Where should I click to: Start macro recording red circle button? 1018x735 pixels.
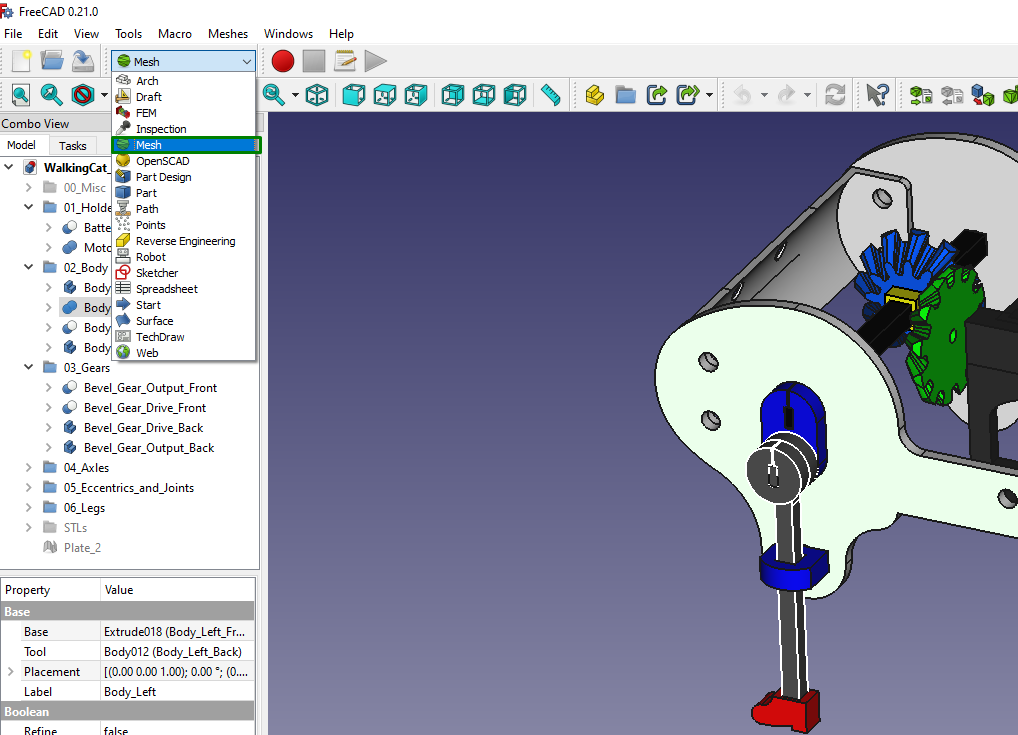click(283, 61)
